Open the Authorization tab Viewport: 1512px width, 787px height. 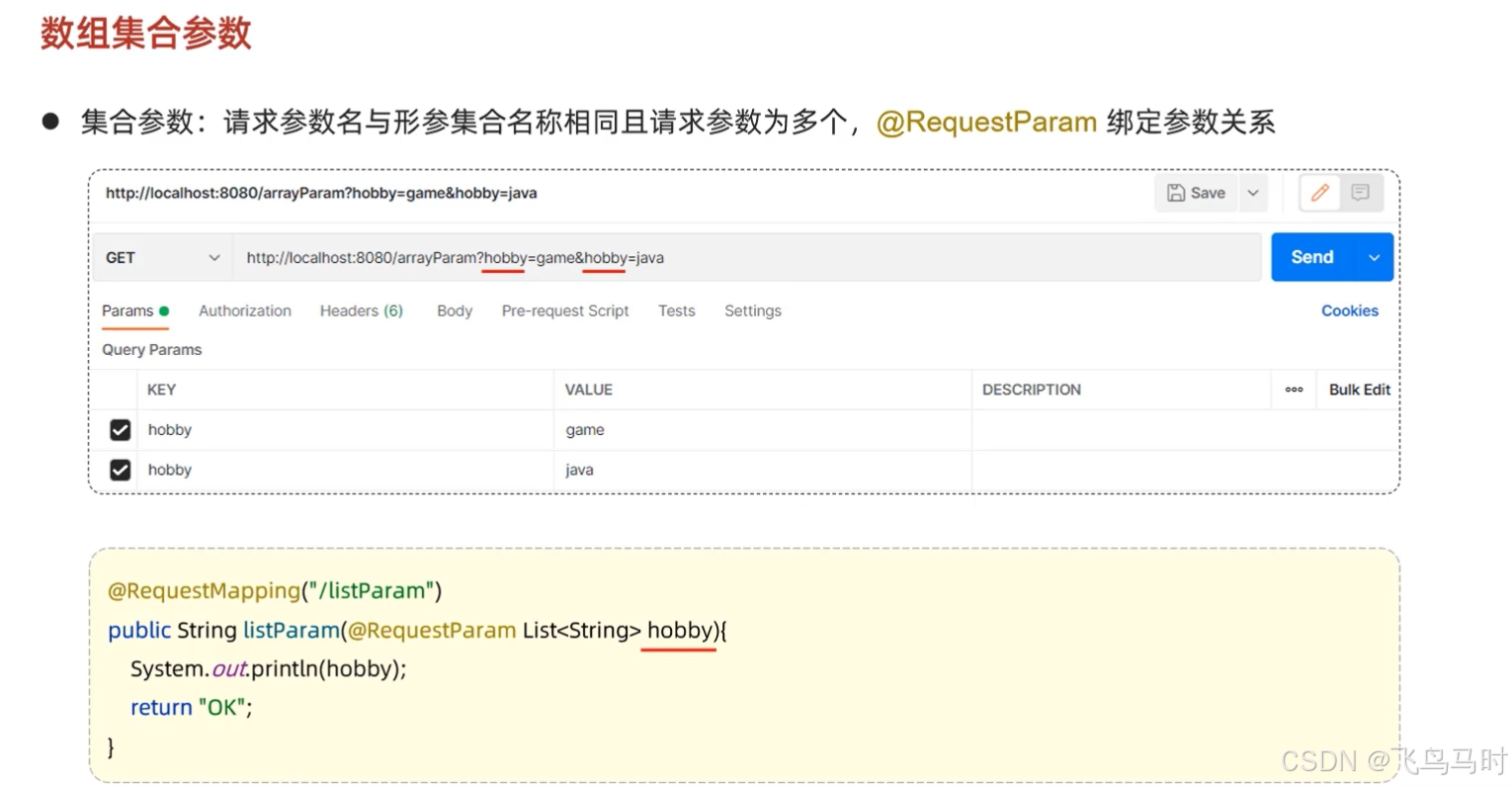point(245,310)
